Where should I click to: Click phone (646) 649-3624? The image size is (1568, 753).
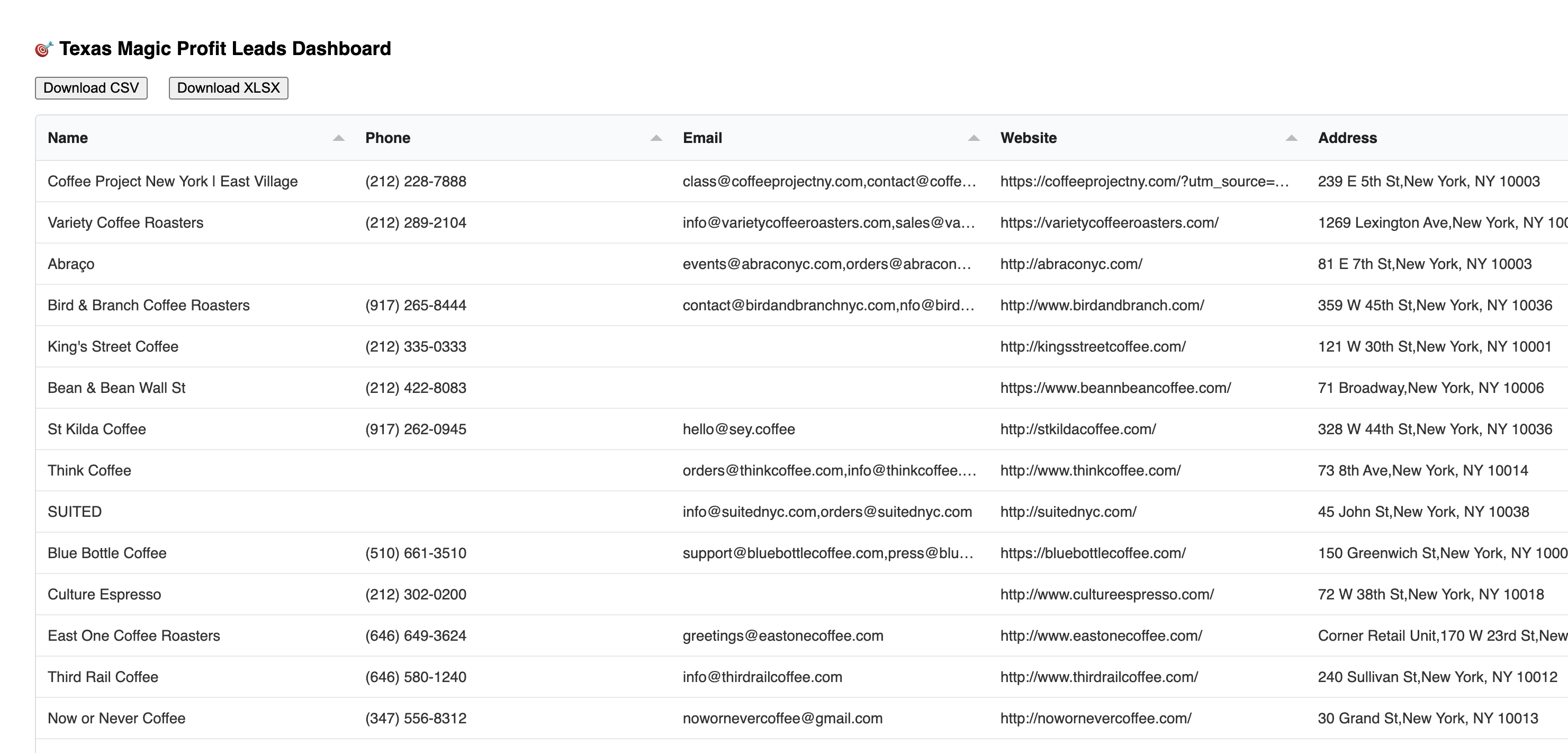click(x=416, y=636)
